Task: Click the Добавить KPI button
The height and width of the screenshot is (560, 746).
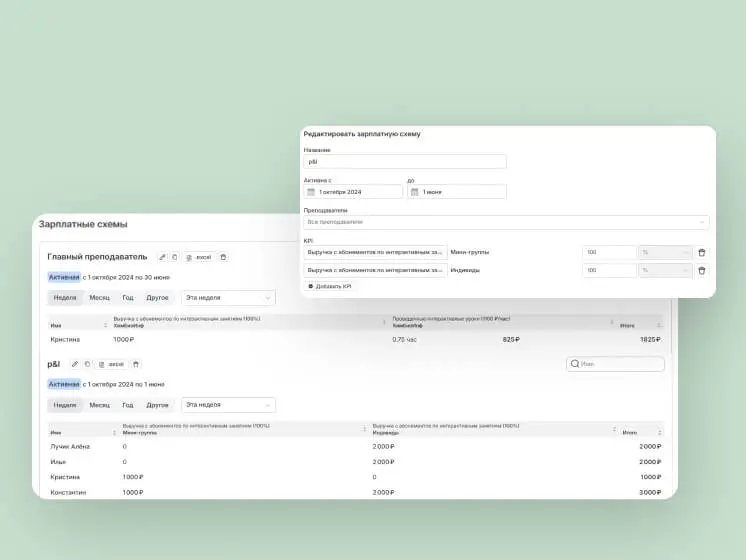Action: 330,286
